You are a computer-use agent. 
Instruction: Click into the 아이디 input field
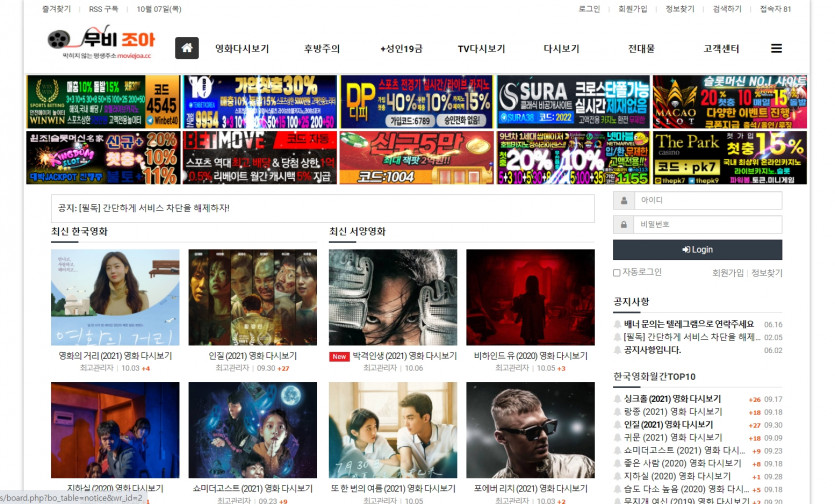coord(707,201)
